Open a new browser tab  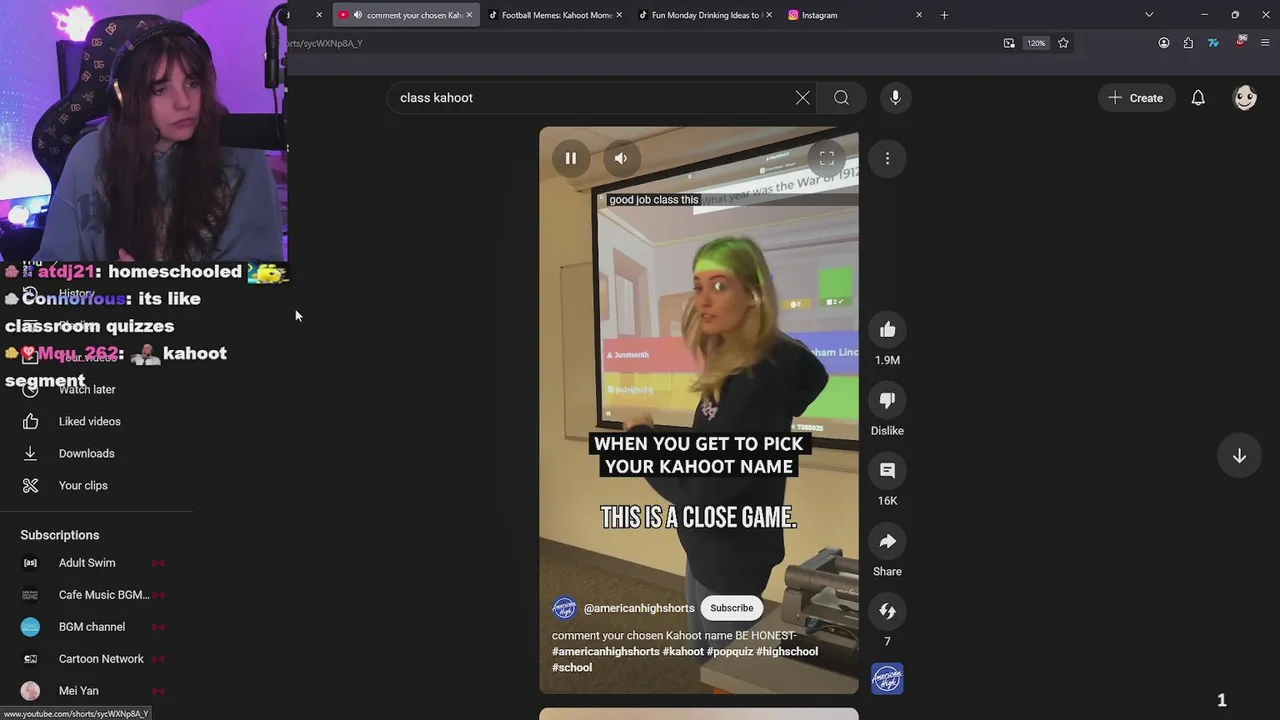[x=944, y=15]
